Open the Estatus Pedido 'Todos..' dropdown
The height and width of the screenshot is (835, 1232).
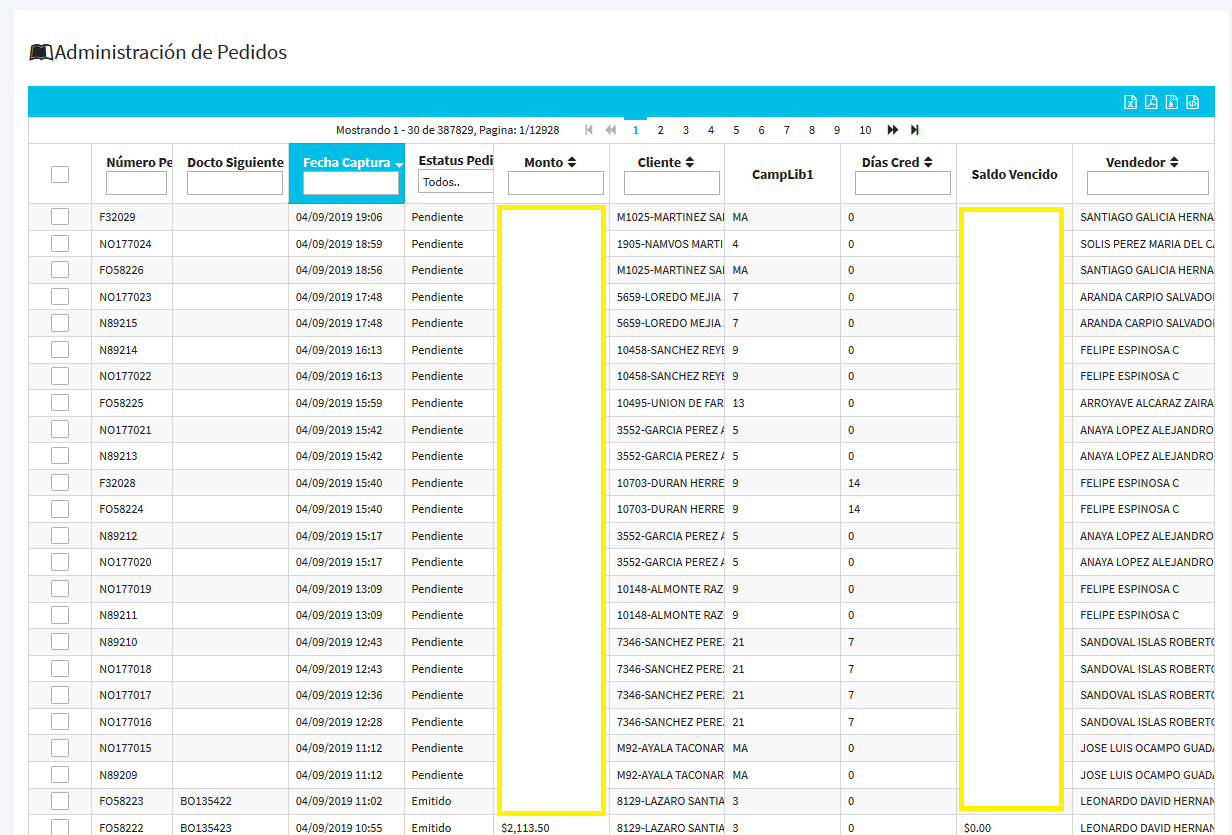[x=456, y=182]
